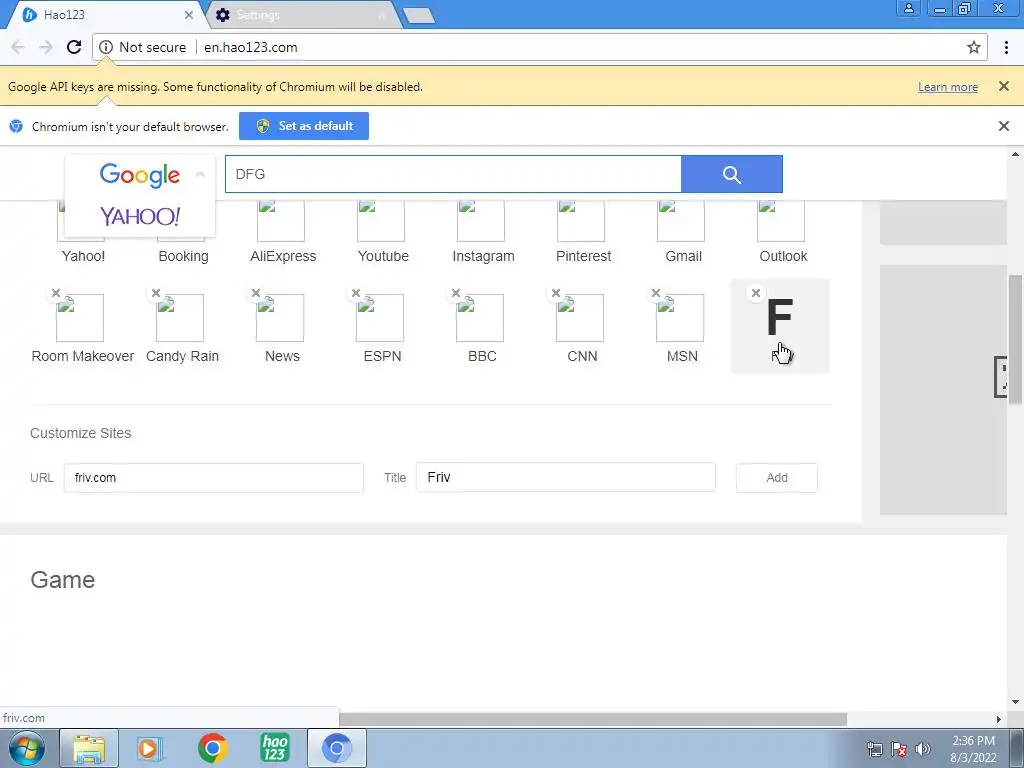1024x768 pixels.
Task: Select YAHOO! as the search engine
Action: click(x=140, y=216)
